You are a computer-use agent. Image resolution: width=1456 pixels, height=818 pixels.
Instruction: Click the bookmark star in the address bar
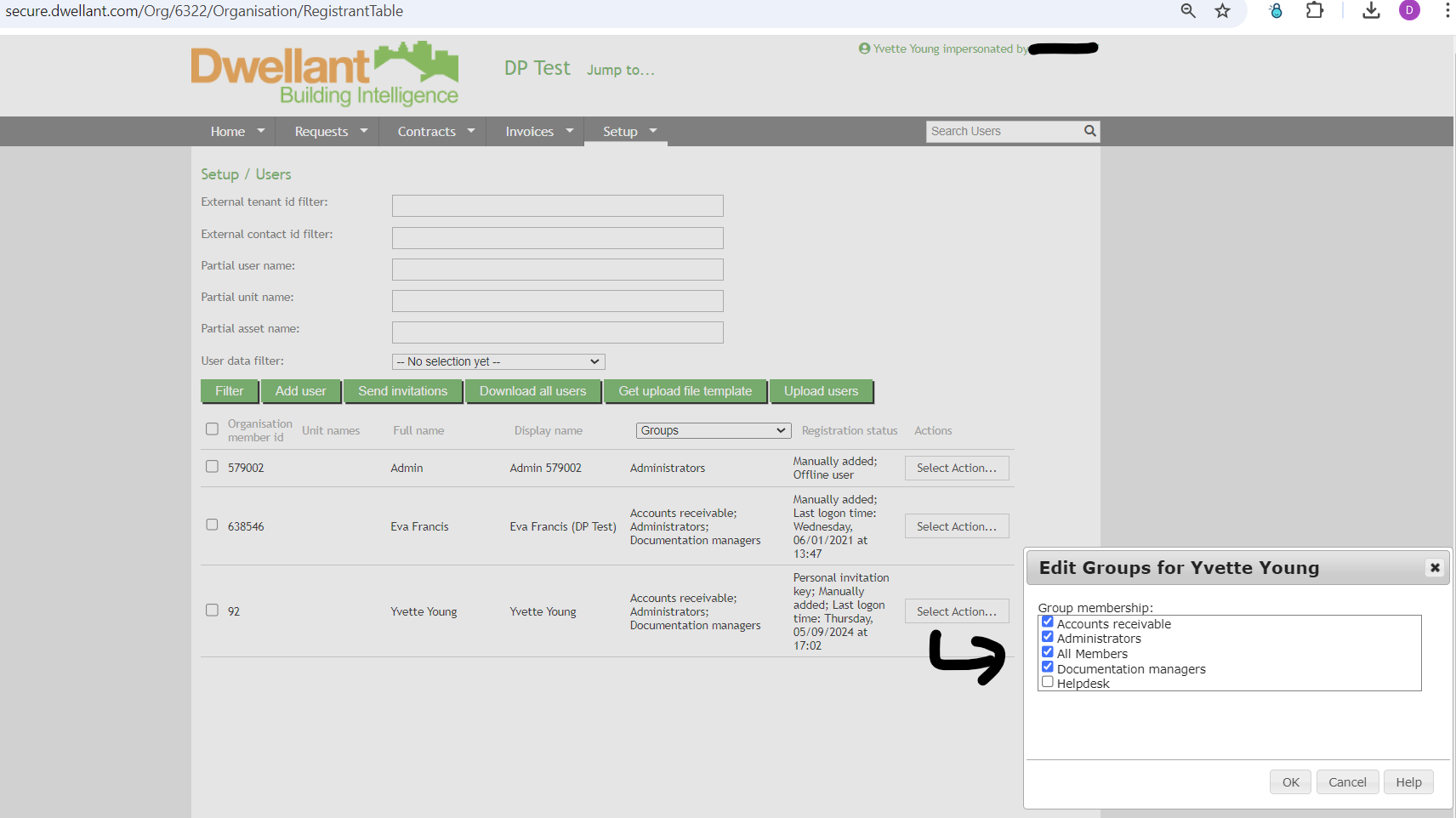1222,11
